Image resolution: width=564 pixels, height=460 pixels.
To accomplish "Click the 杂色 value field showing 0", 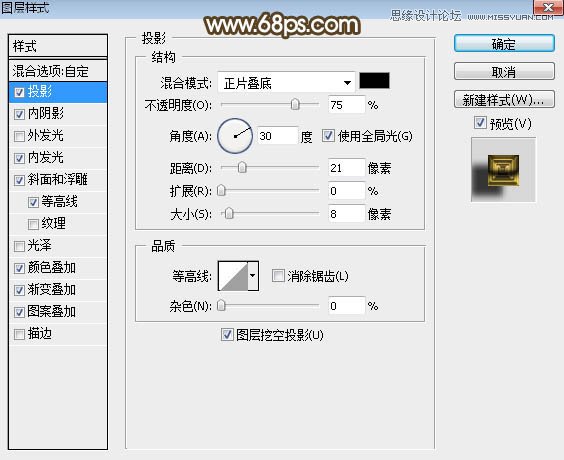I will 347,306.
